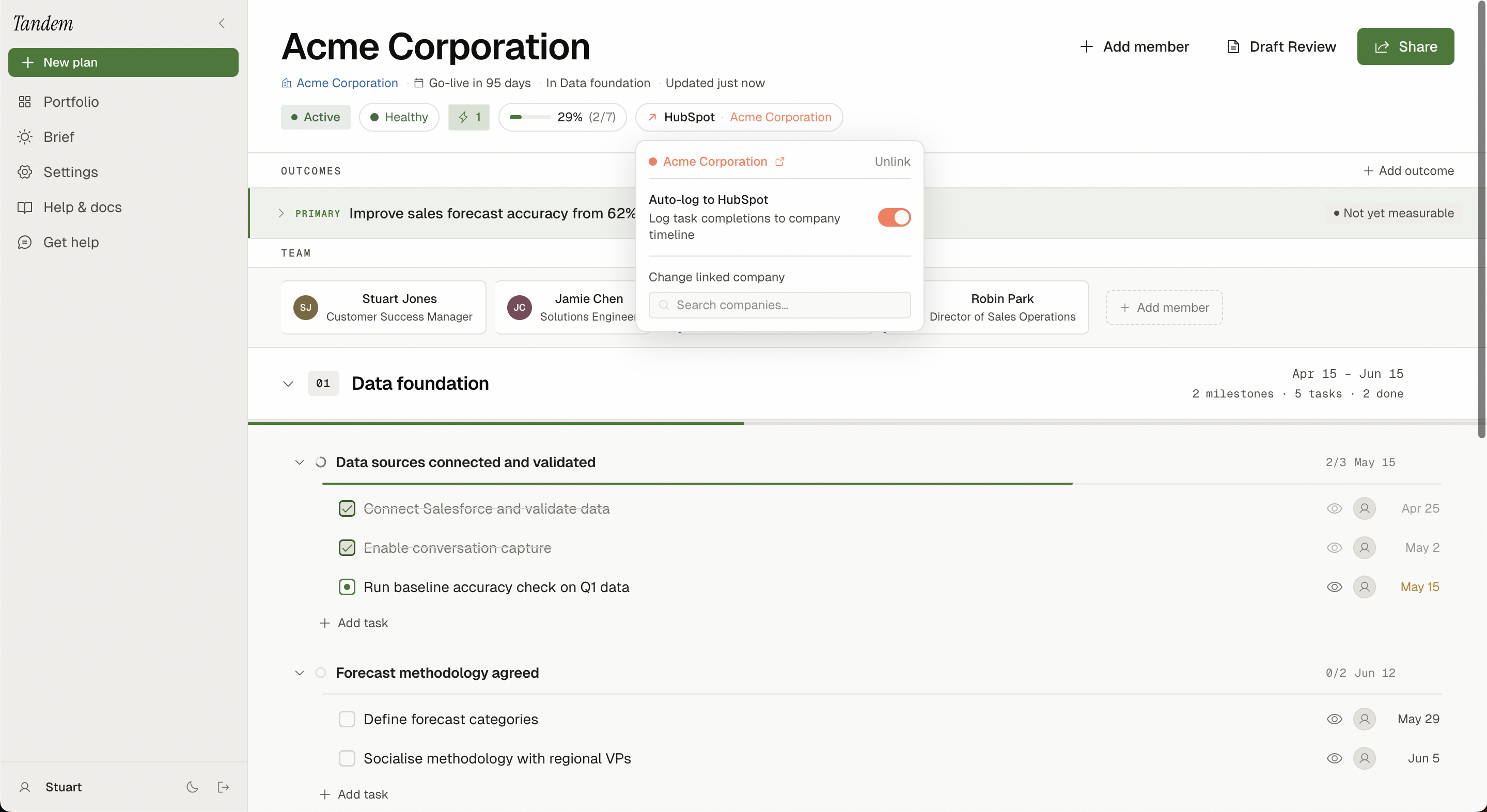Unlink the HubSpot company
This screenshot has height=812, width=1487.
pos(892,162)
